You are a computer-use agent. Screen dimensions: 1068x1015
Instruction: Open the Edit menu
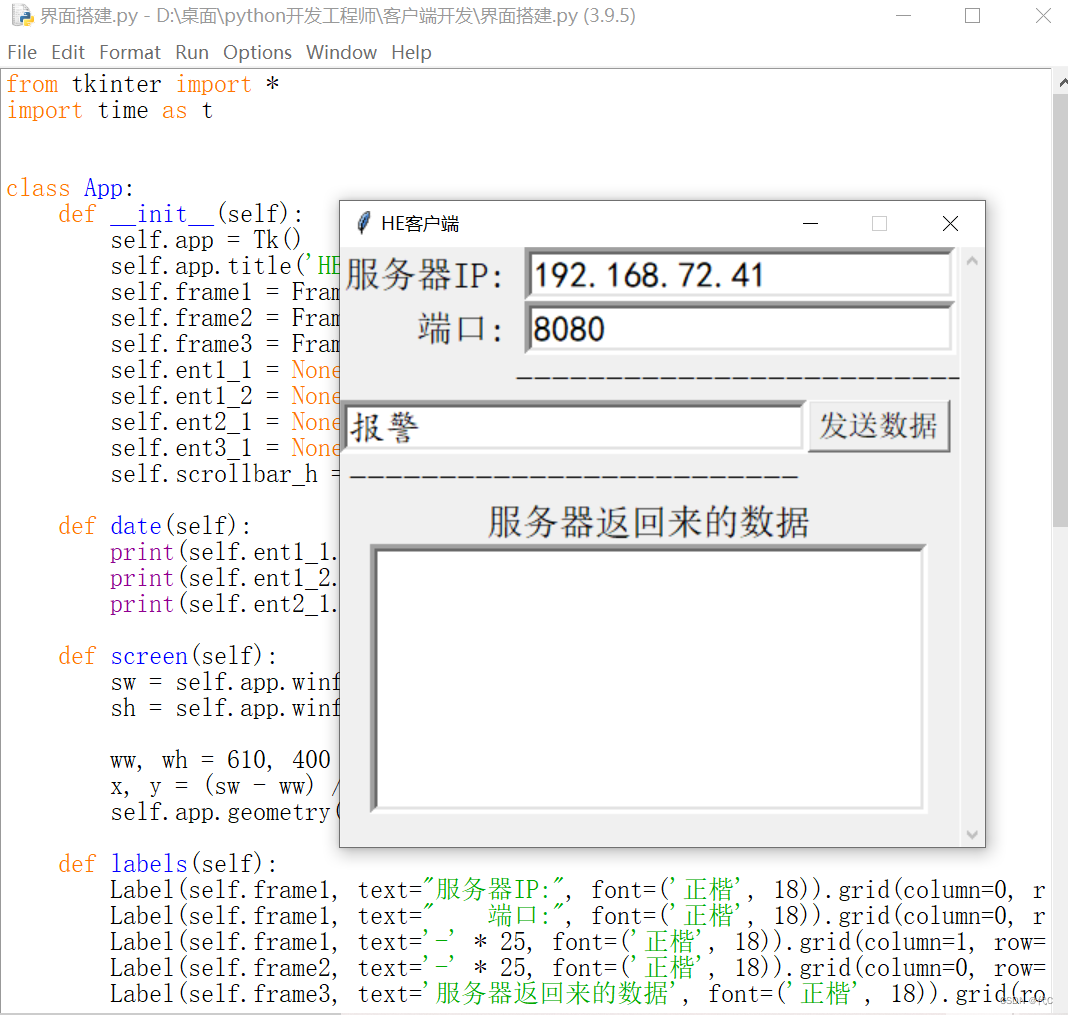pos(67,52)
